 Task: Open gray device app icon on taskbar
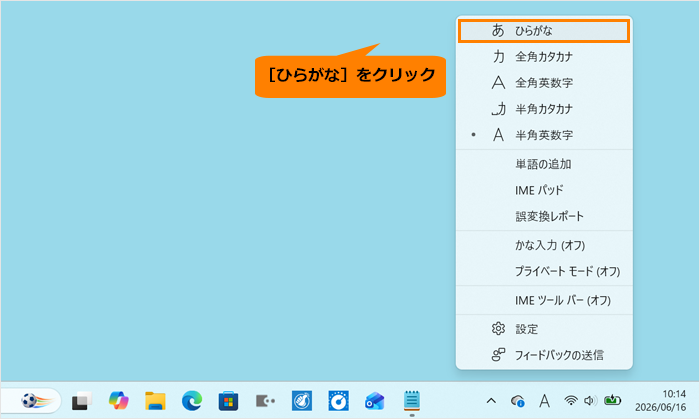[x=265, y=401]
